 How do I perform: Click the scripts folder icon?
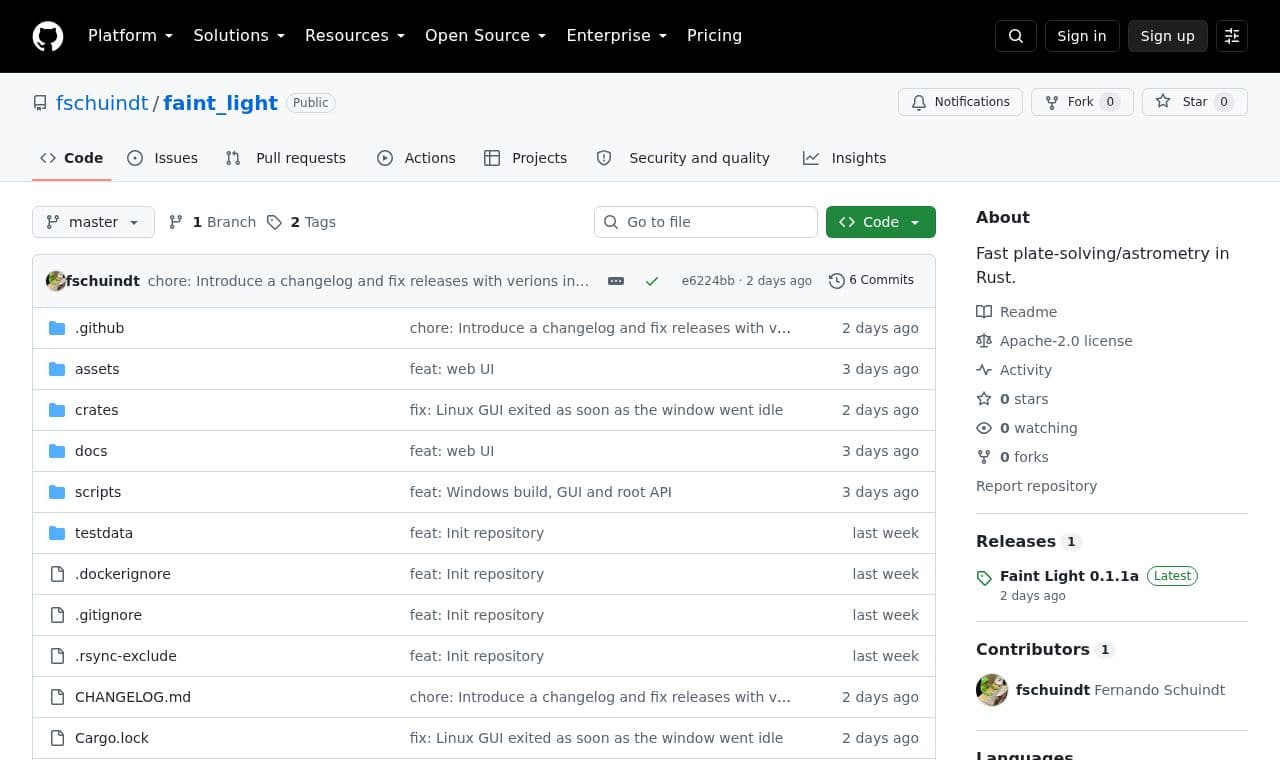(57, 492)
